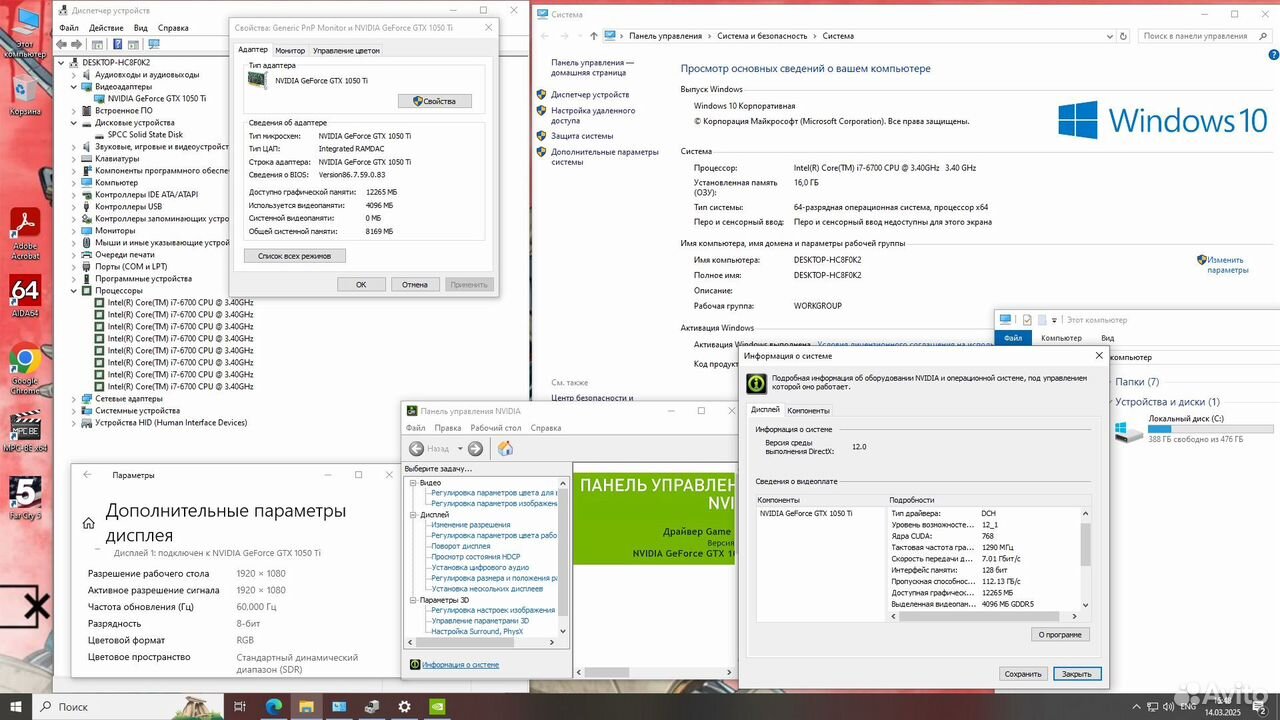Open the address bar history dropdown in System window
The image size is (1280, 720).
1110,36
